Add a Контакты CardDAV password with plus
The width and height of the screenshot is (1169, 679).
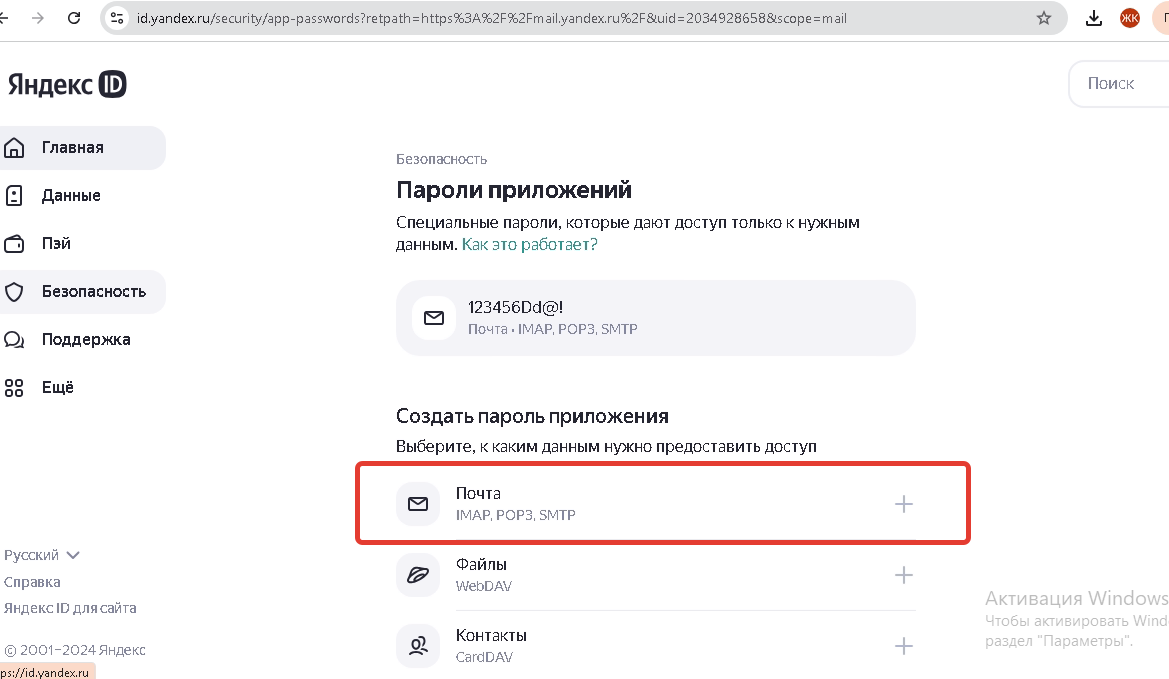coord(904,645)
